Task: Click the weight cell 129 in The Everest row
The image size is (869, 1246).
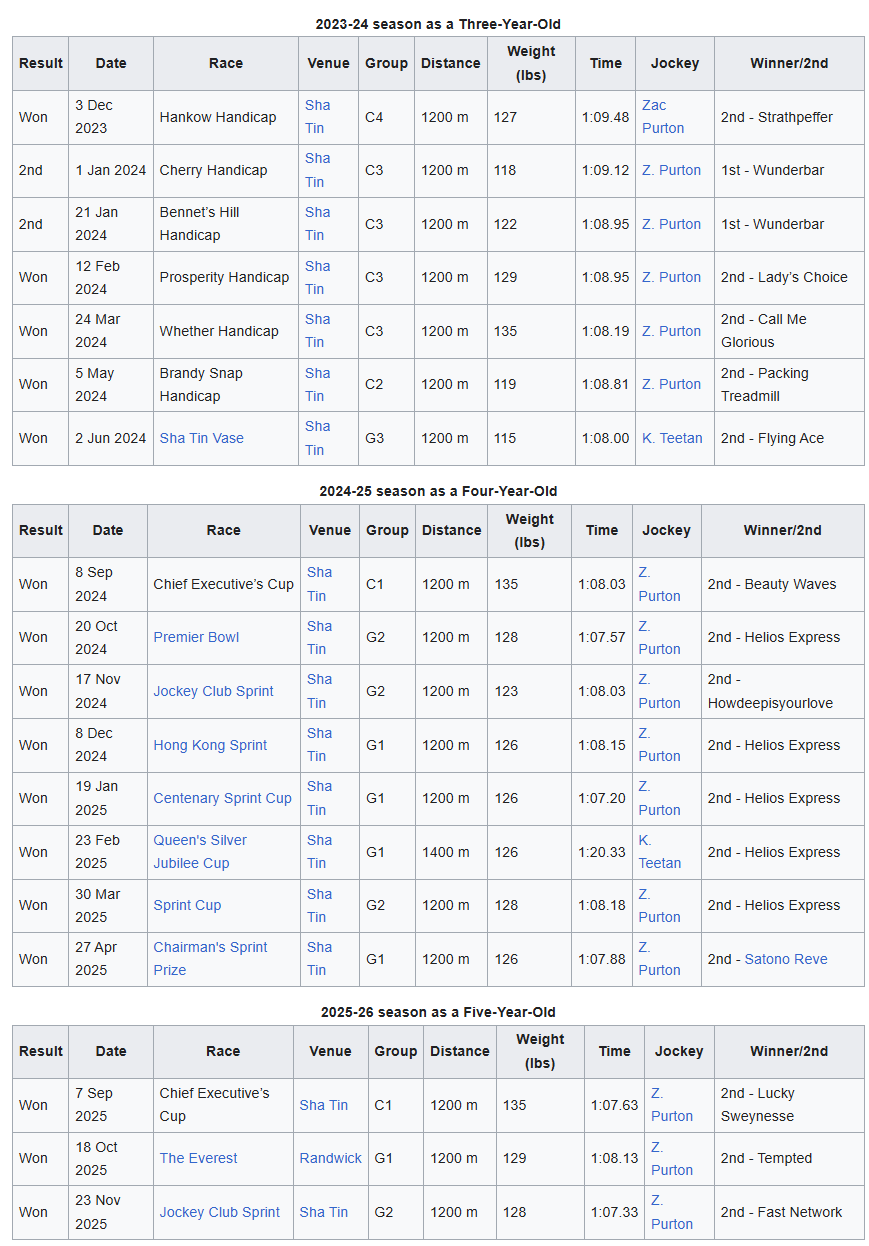Action: 540,1158
